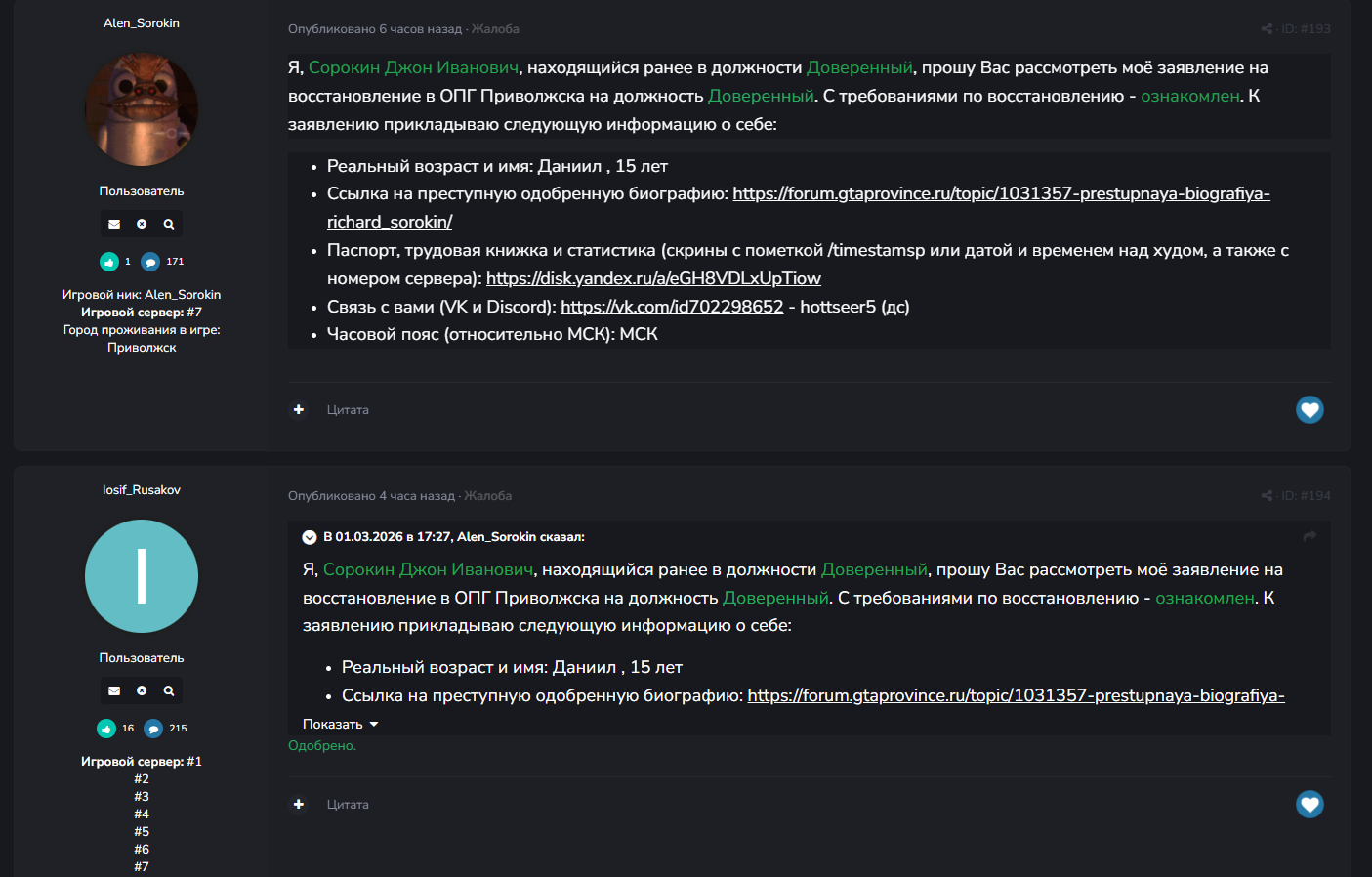Collapse the quote using the chevron circle icon
Screen dimensions: 1372x877
310,537
